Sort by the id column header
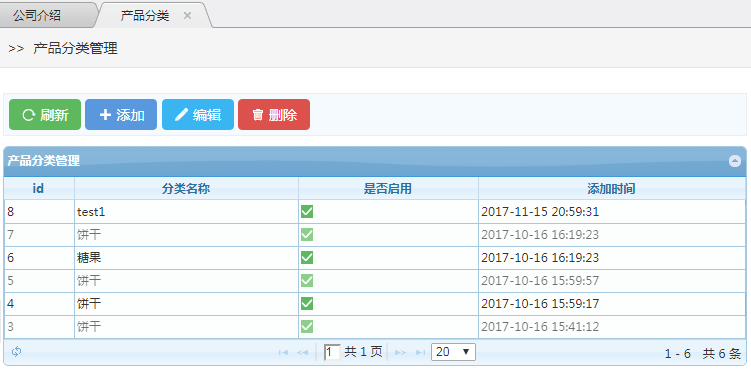751x369 pixels. [39, 188]
